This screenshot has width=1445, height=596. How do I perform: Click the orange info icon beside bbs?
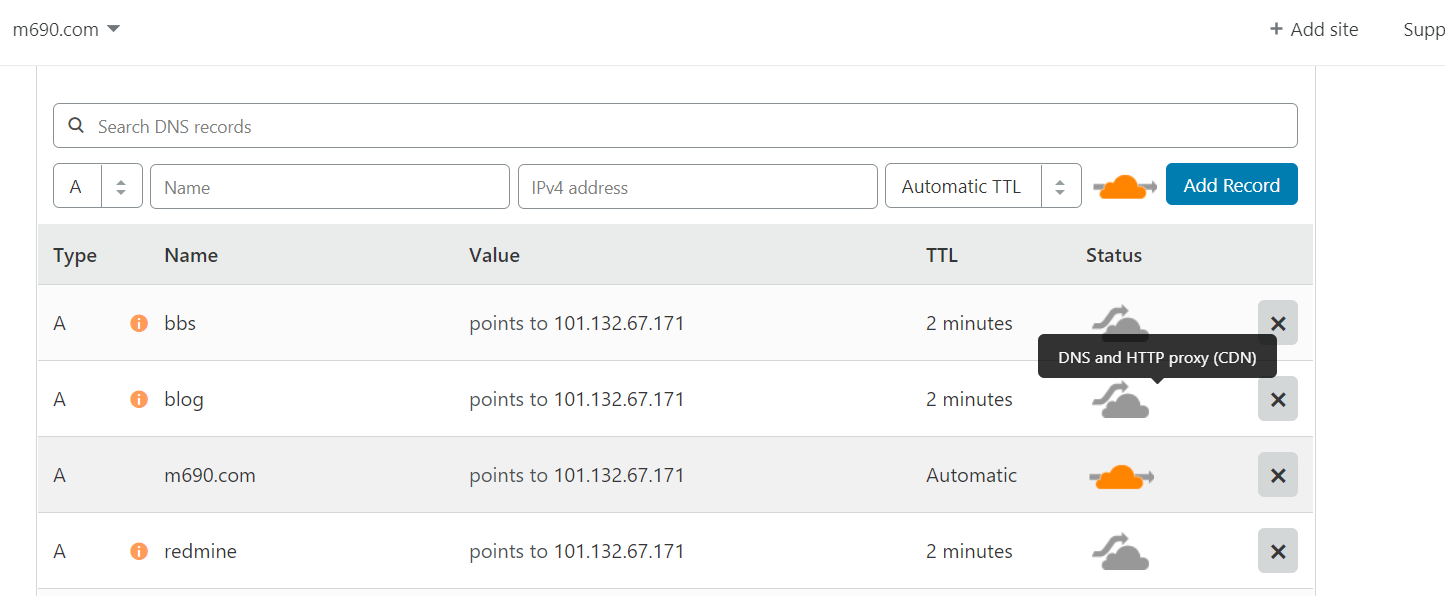139,323
